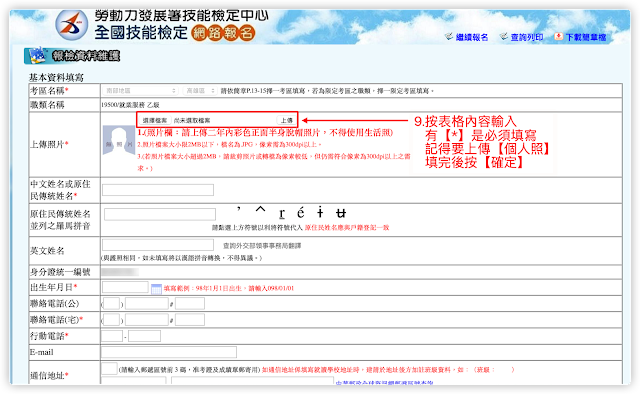Image resolution: width=640 pixels, height=394 pixels.
Task: Click the birthdate example hint text 填寫範例
Action: coord(229,288)
